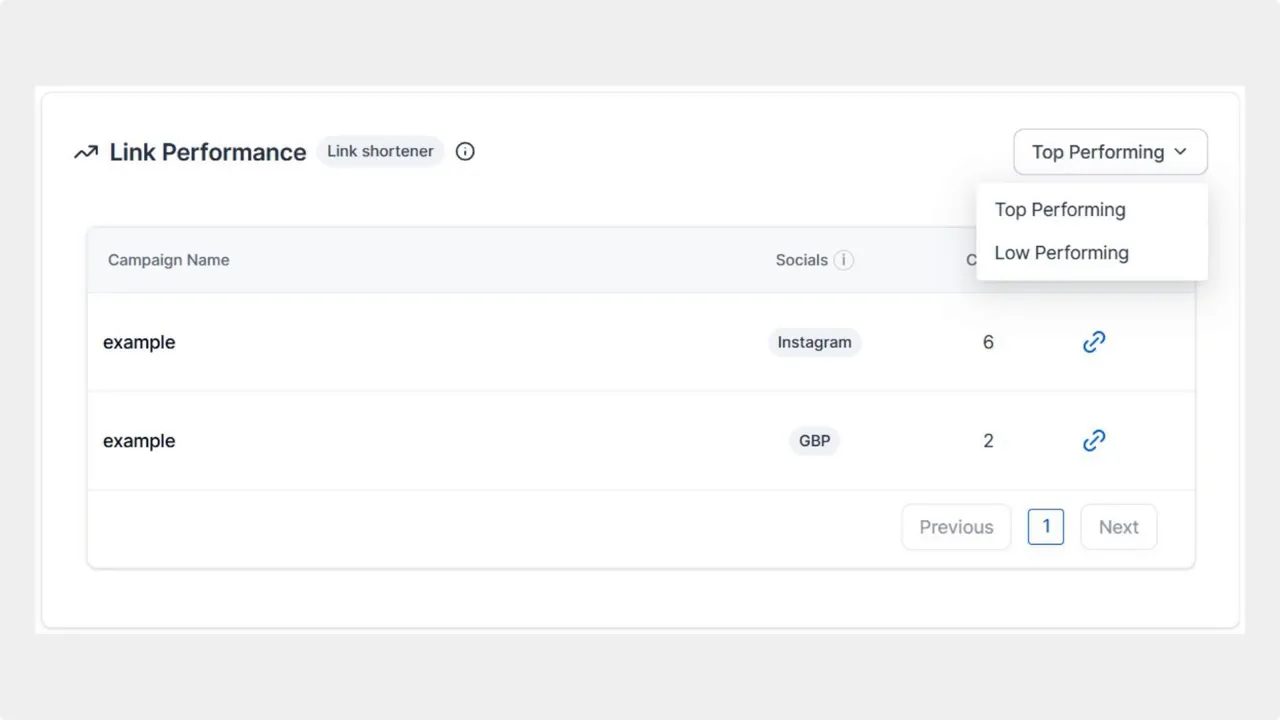Click the trending-up icon beside Link Performance
The width and height of the screenshot is (1280, 720).
click(x=85, y=151)
